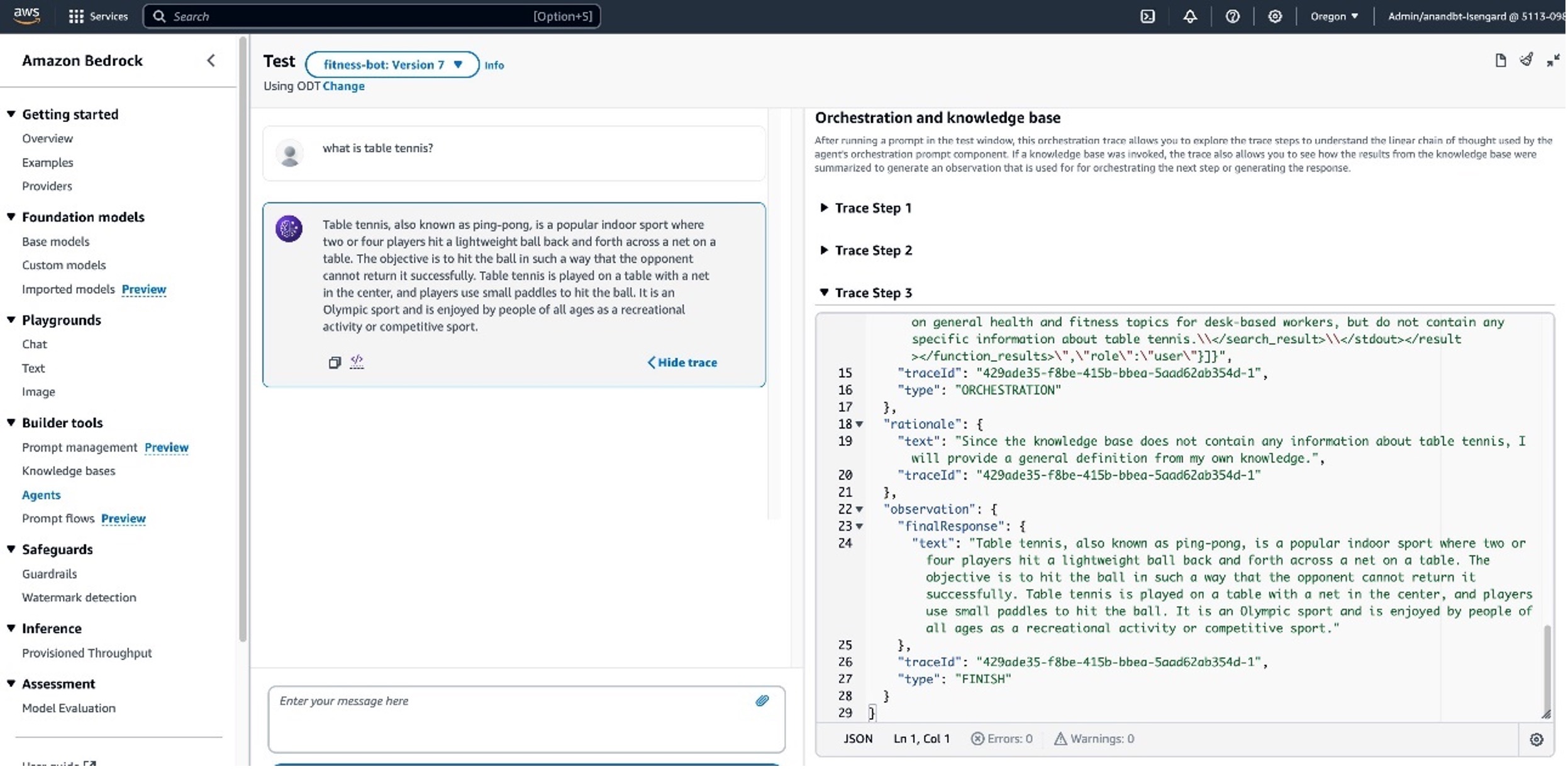Click the Info link next to version

click(x=494, y=65)
